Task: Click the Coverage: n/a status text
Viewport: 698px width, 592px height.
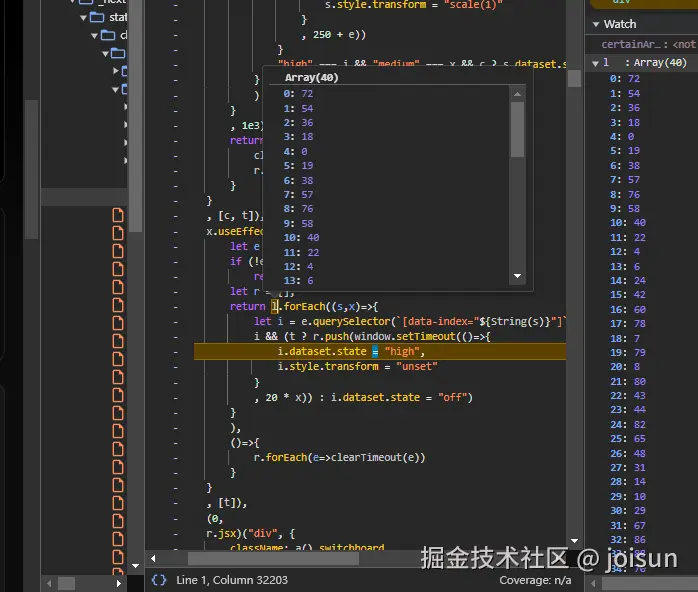Action: coord(535,580)
